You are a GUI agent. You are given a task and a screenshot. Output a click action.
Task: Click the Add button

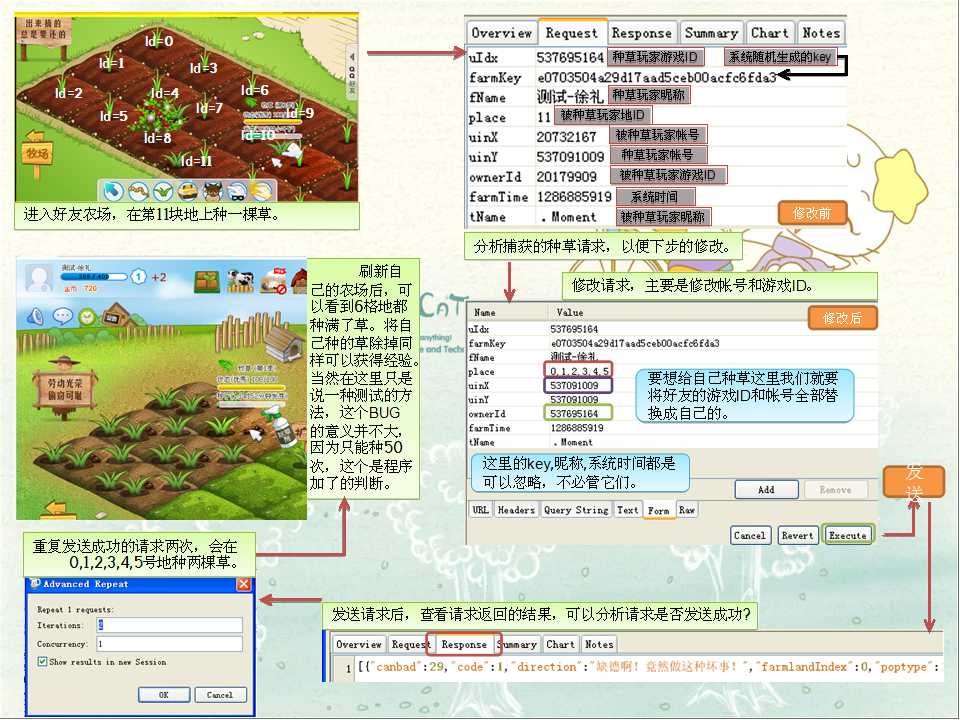pos(766,490)
